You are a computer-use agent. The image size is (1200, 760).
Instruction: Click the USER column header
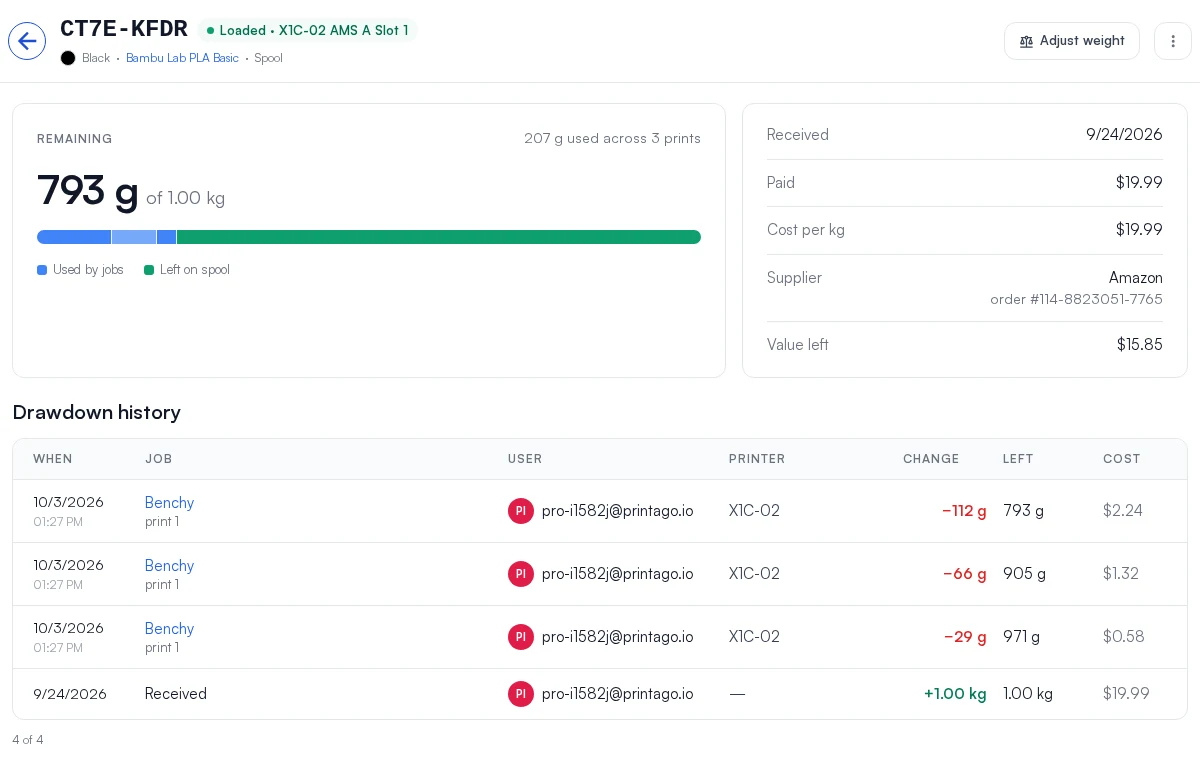tap(525, 459)
